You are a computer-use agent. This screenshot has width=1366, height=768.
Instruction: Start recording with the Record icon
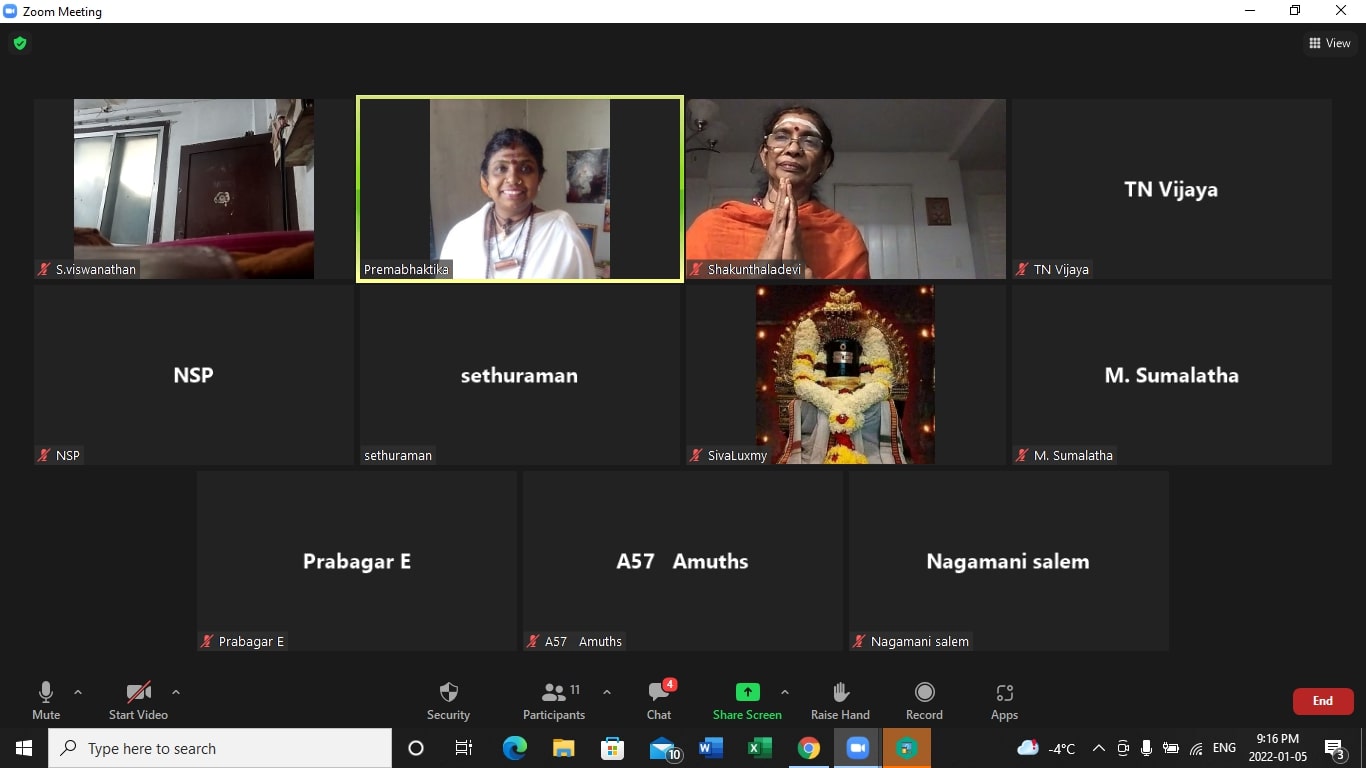[x=924, y=693]
